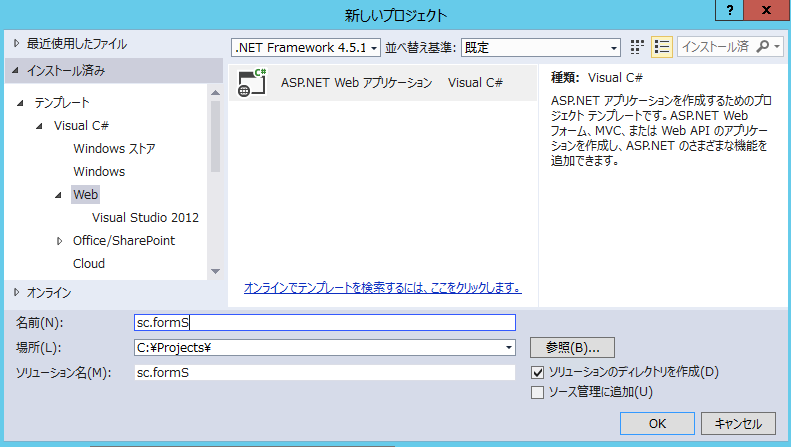Expand the Office/SharePoint node arrow

point(59,241)
